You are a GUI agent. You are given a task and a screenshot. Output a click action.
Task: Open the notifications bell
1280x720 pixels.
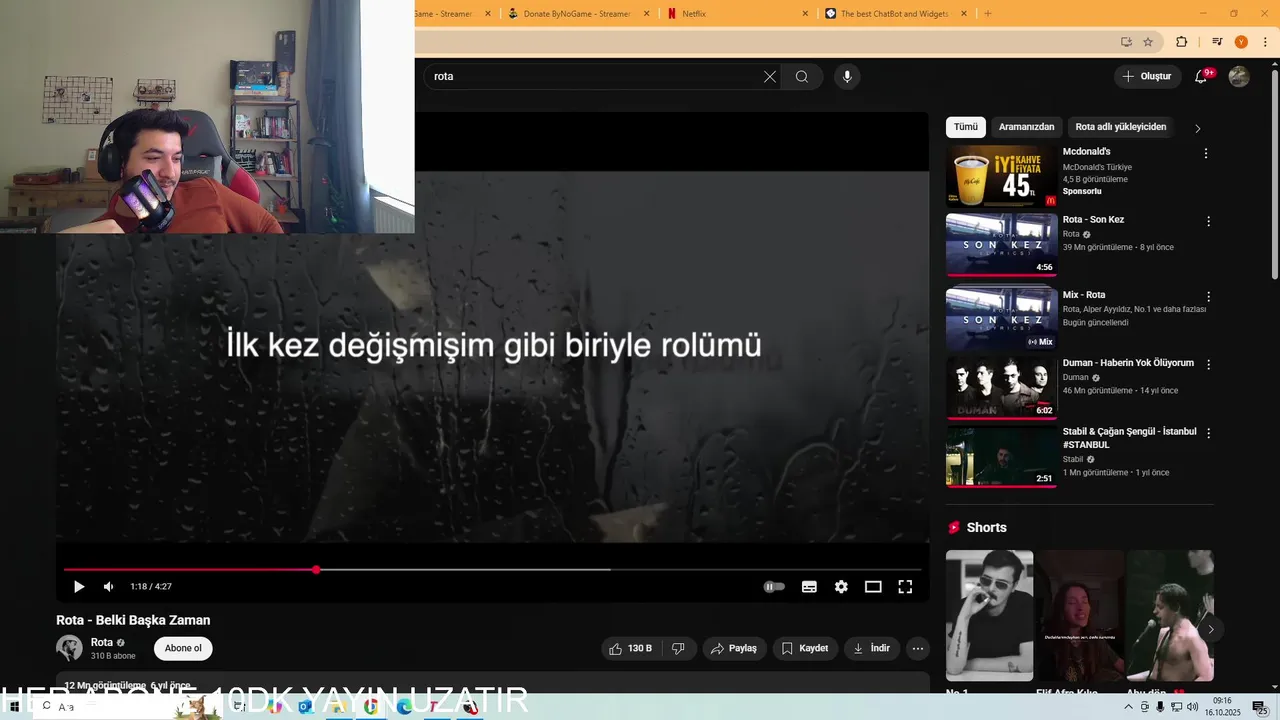point(1202,76)
